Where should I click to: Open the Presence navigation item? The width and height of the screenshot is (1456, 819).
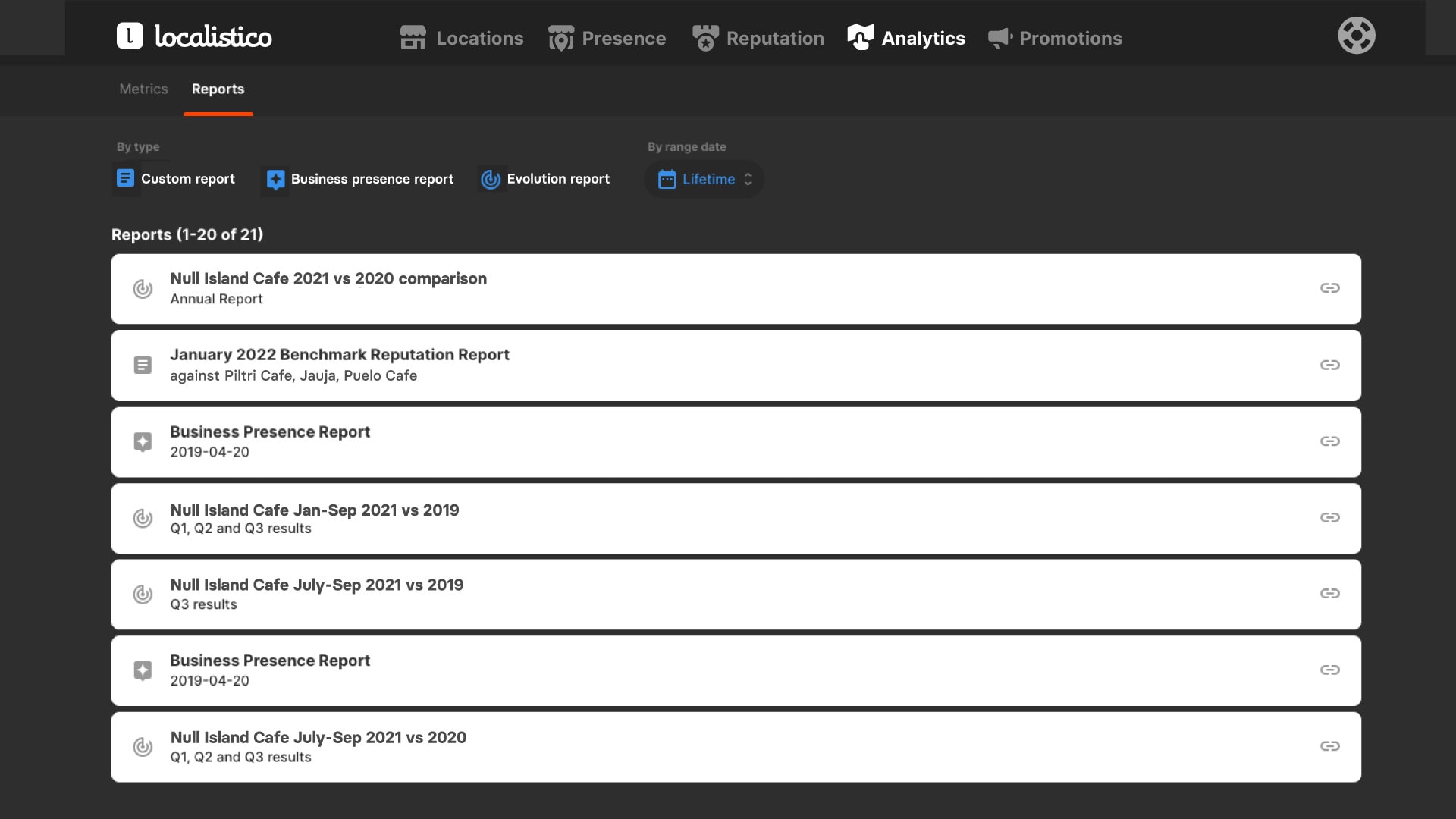(607, 38)
